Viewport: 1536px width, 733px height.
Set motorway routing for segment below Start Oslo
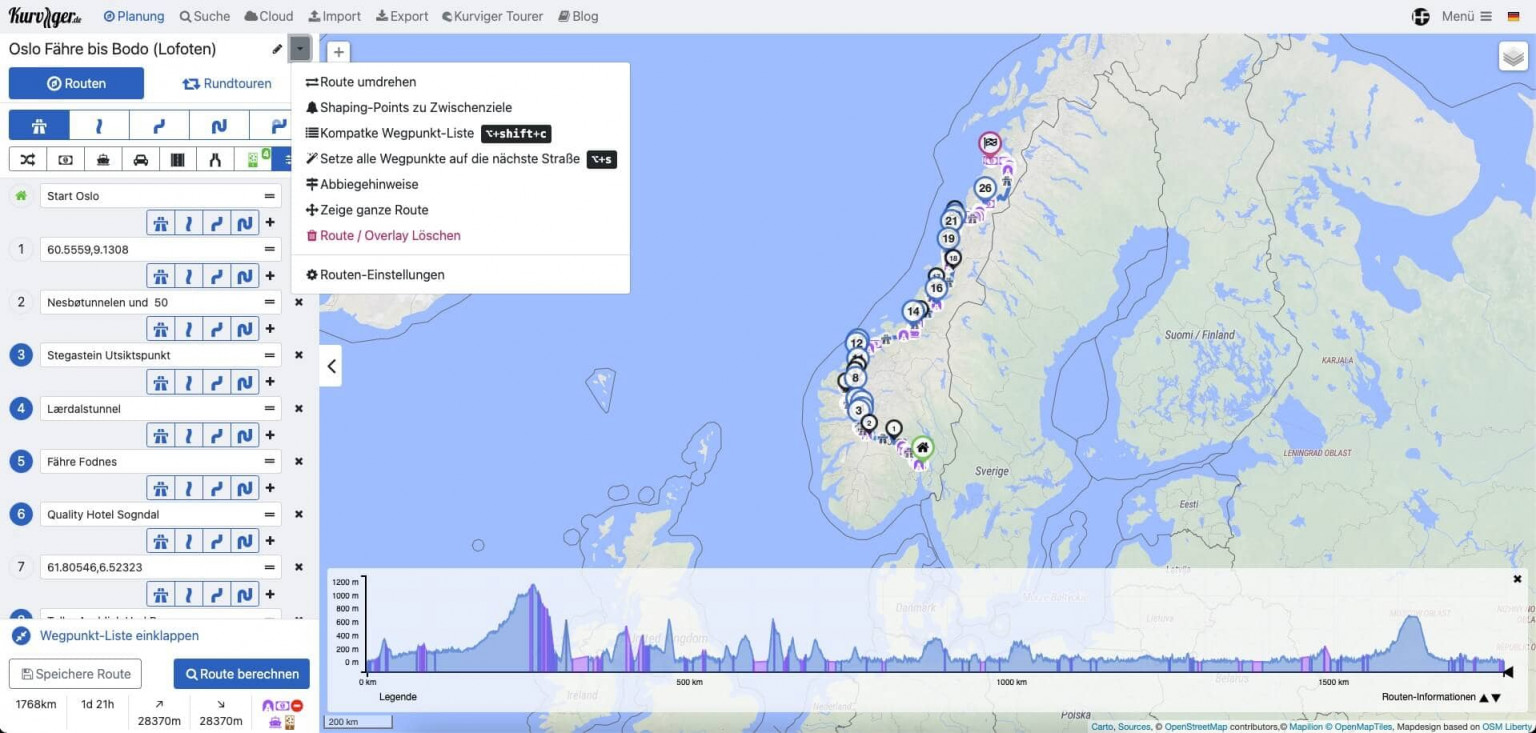click(160, 222)
